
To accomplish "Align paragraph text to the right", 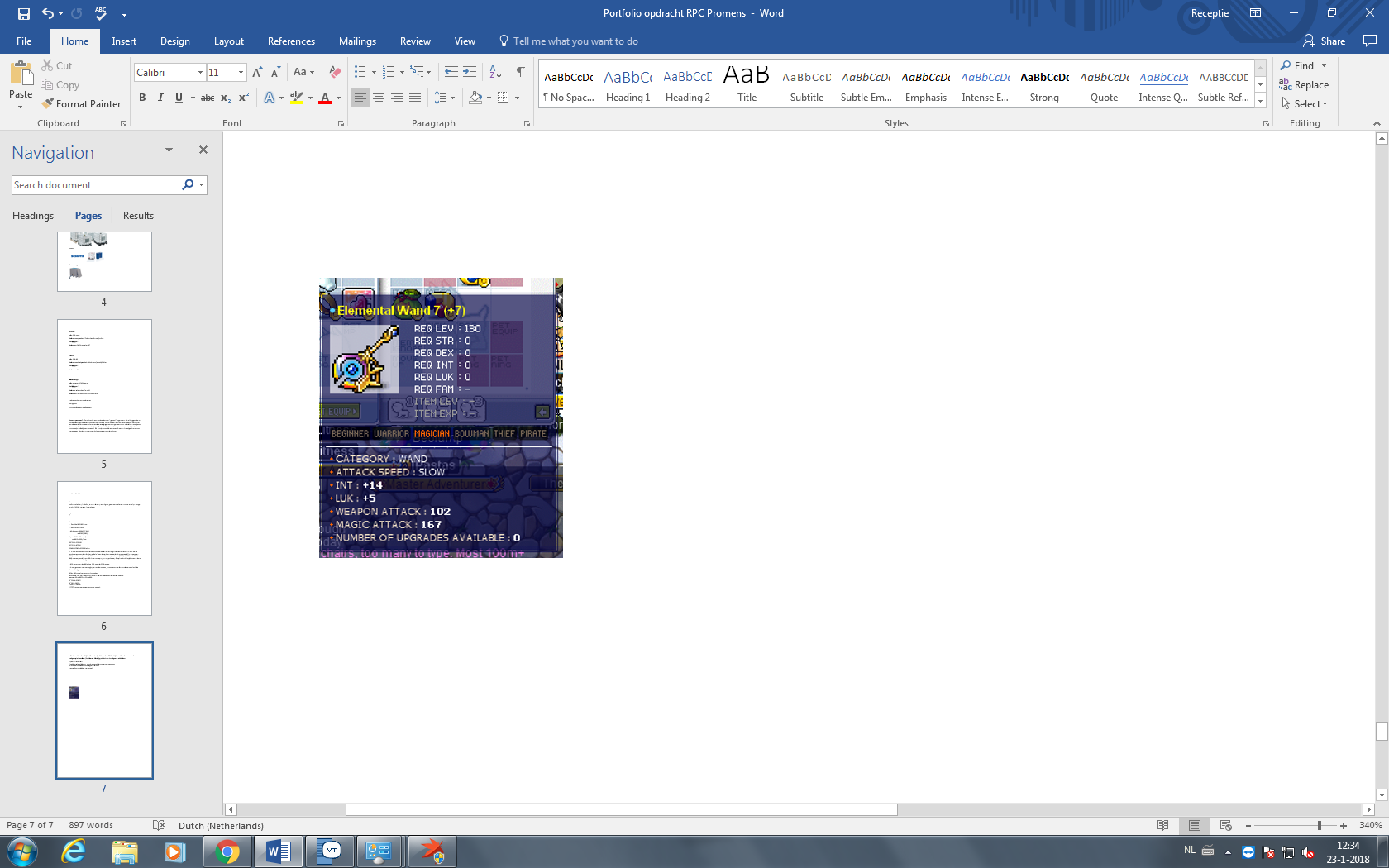I will (397, 98).
